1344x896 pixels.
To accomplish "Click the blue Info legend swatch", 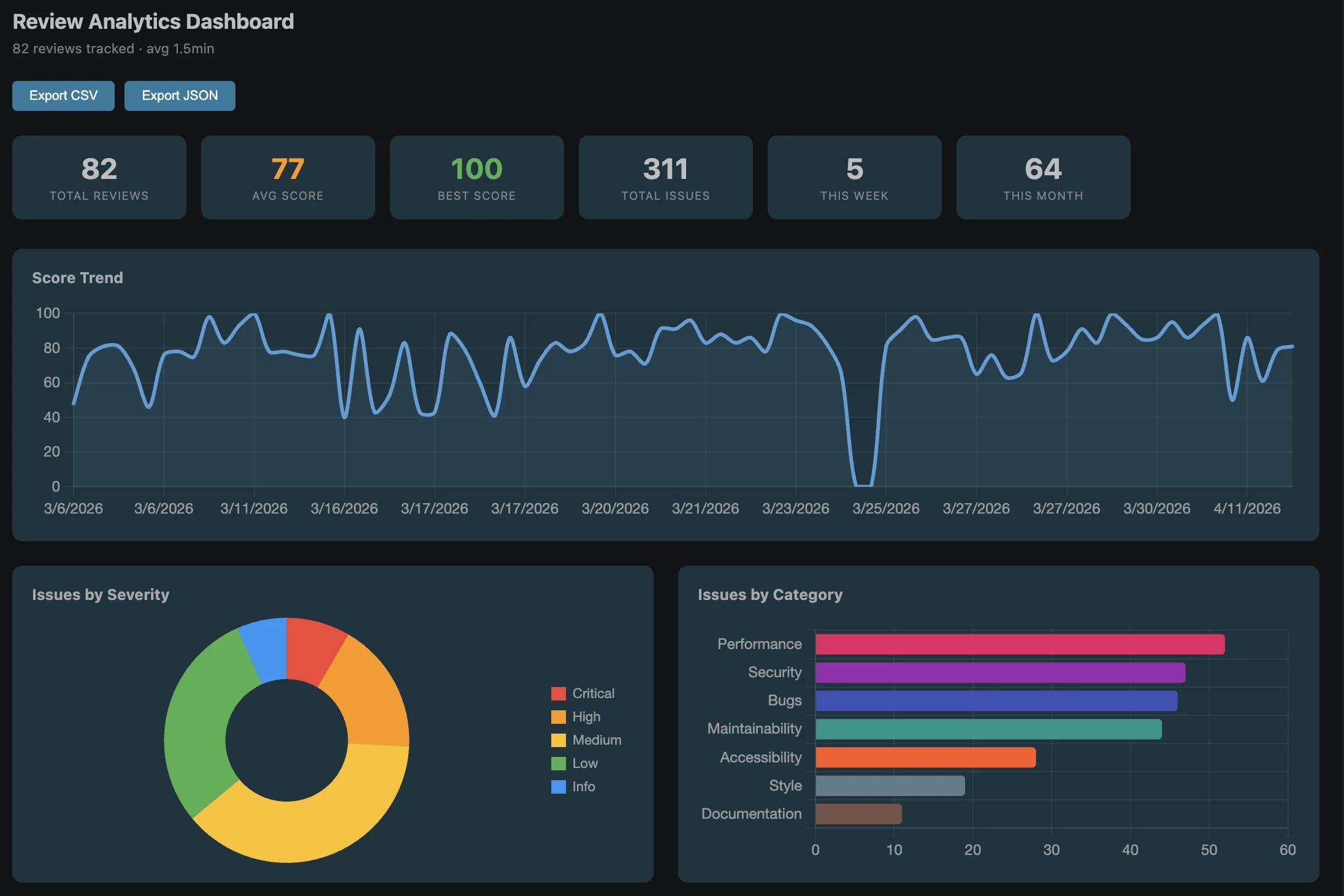I will pos(558,786).
